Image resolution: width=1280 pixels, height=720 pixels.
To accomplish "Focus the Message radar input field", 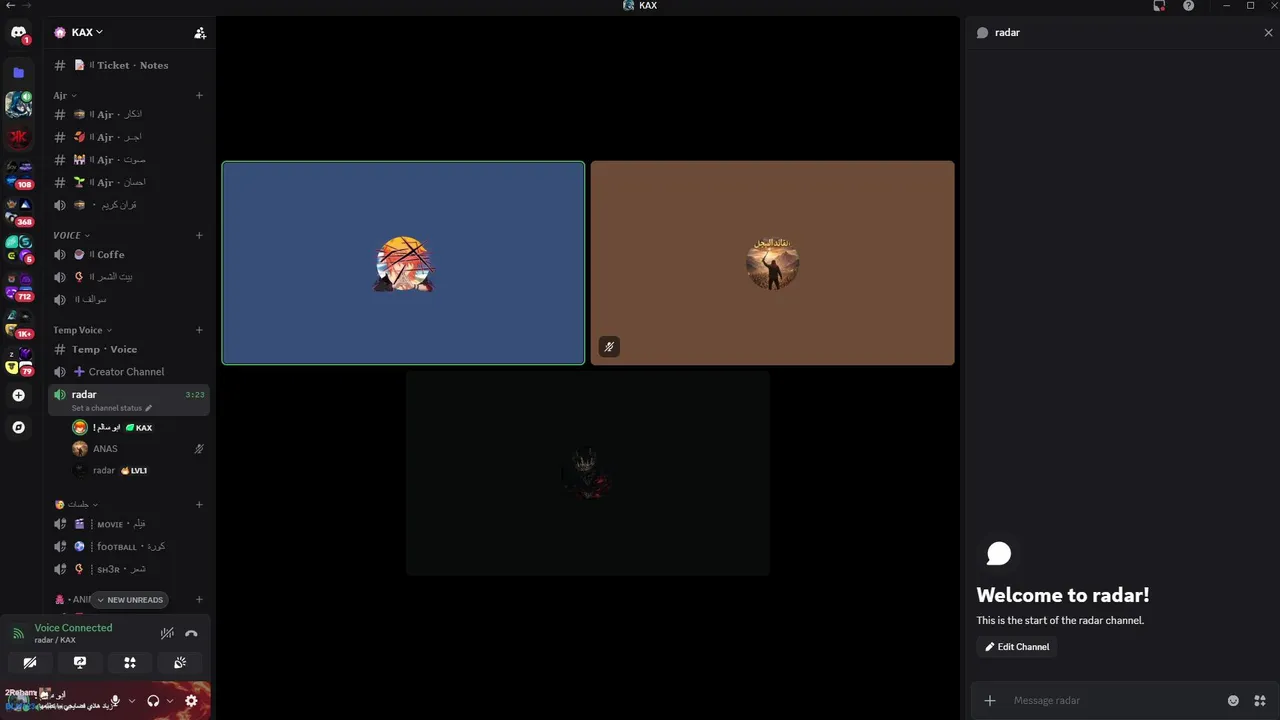I will pos(1110,700).
